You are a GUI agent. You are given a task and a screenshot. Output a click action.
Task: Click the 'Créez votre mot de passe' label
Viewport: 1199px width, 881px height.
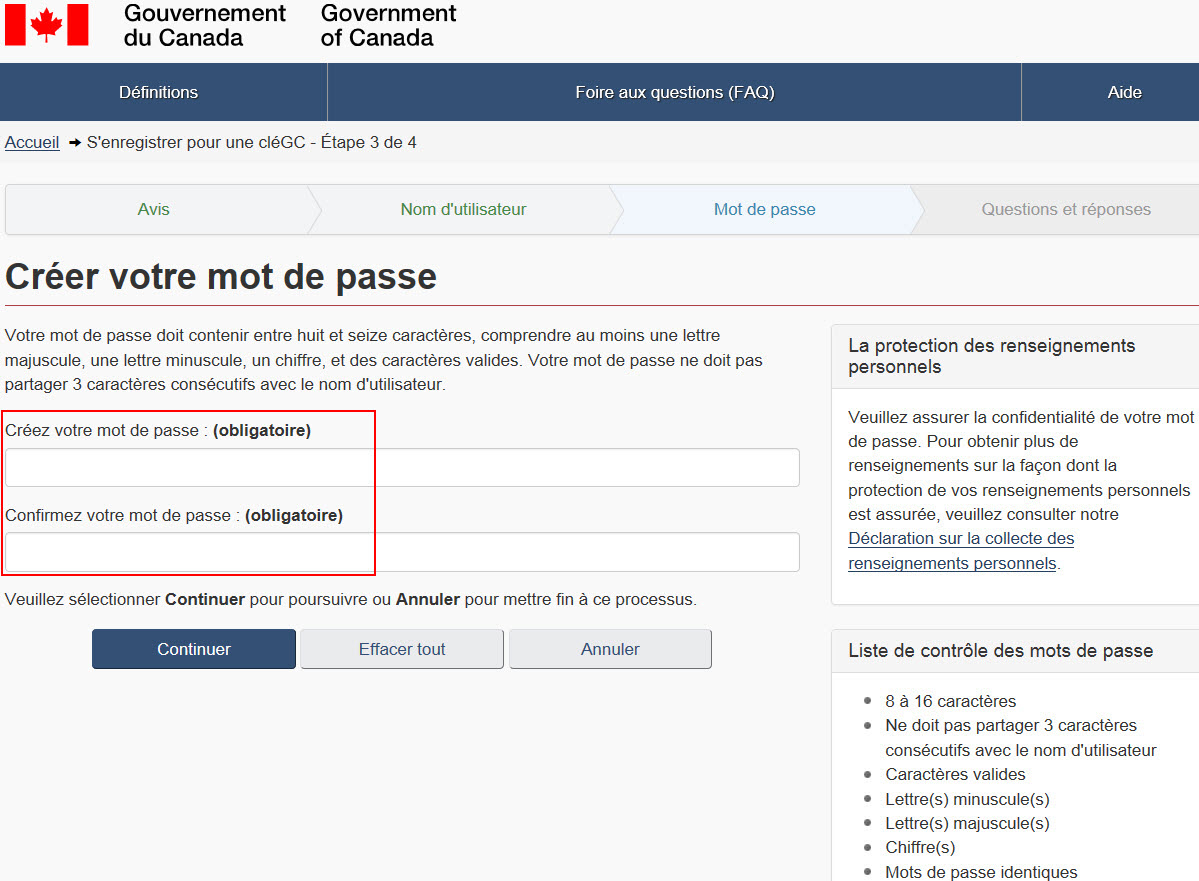158,431
